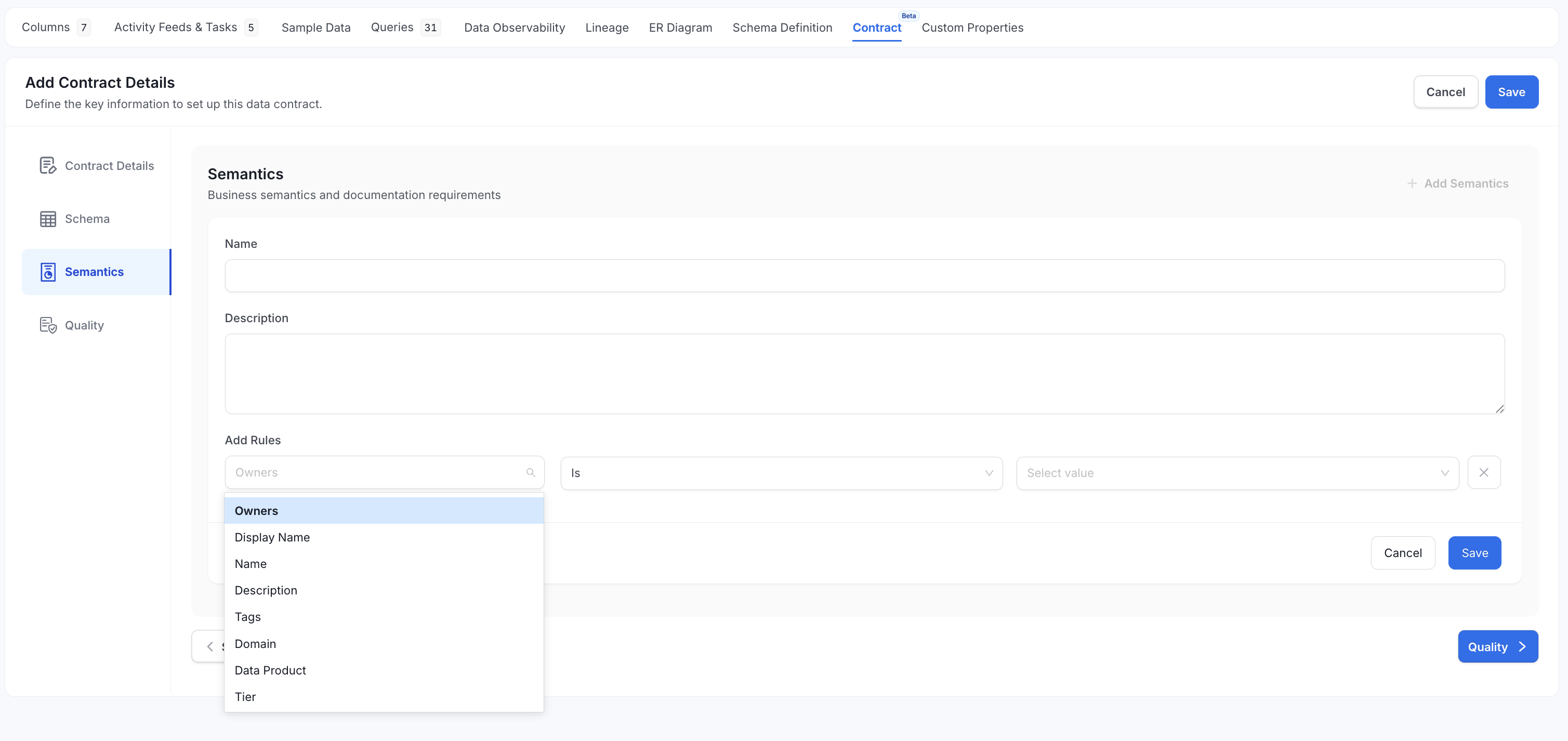Open Schema section in sidebar
Viewport: 1568px width, 741px height.
97,219
